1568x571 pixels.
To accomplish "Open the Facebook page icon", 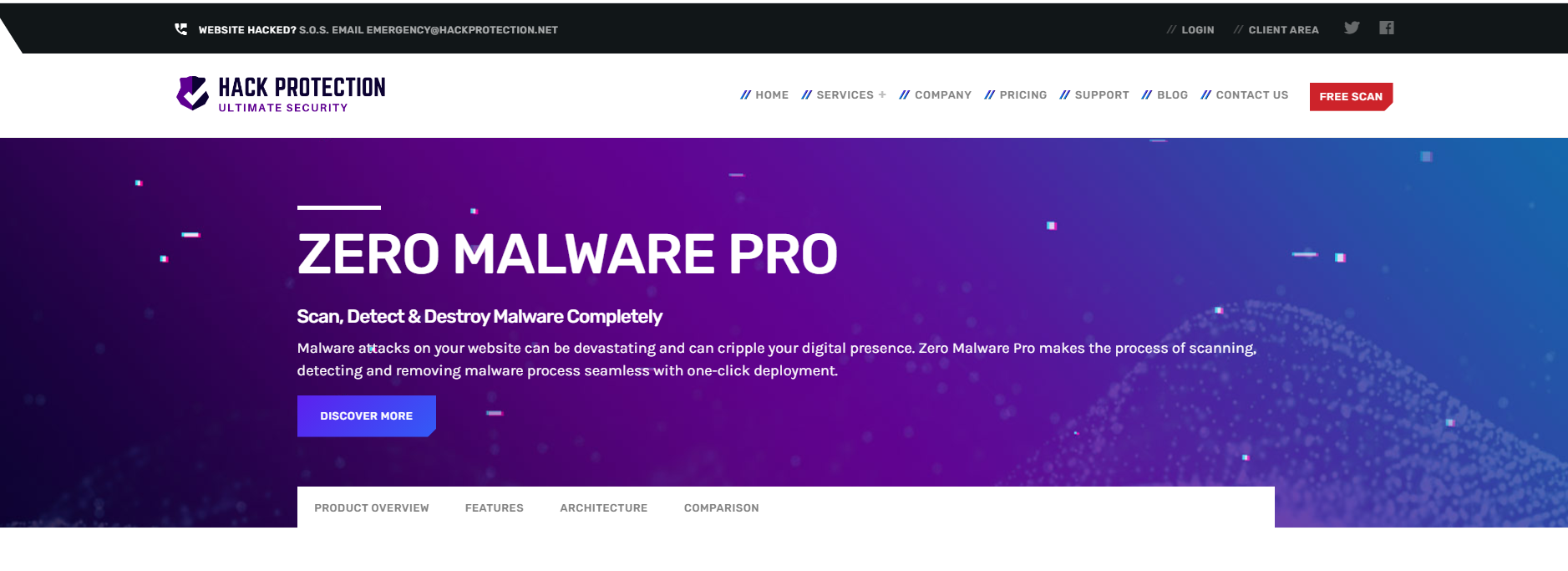I will click(x=1386, y=28).
